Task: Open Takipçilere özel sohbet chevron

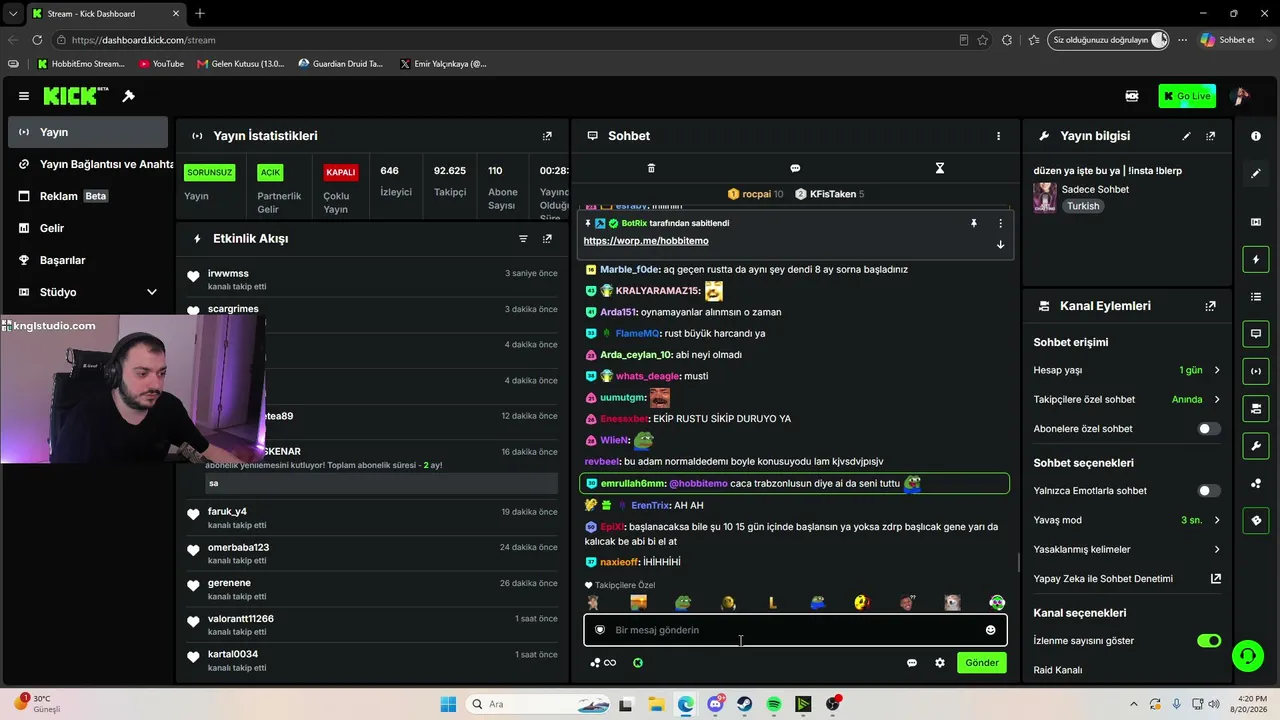Action: [1217, 399]
